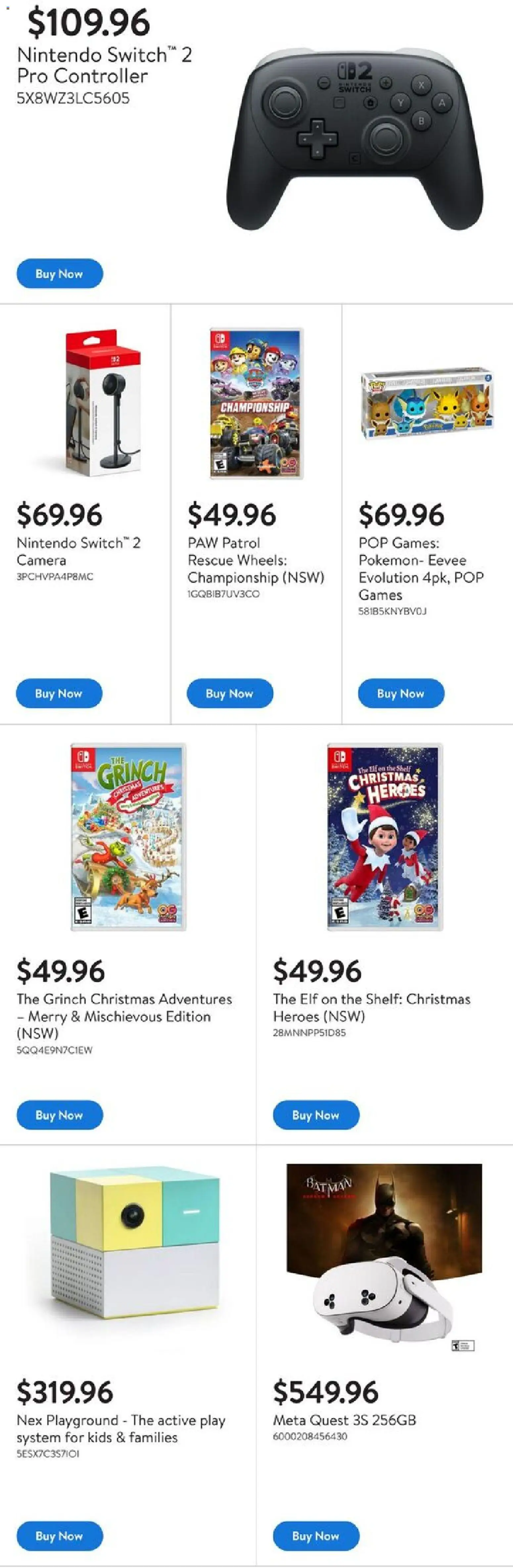Select the Nintendo Switch 2 Pro Controller title
Viewport: 513px width, 1568px height.
tap(104, 64)
